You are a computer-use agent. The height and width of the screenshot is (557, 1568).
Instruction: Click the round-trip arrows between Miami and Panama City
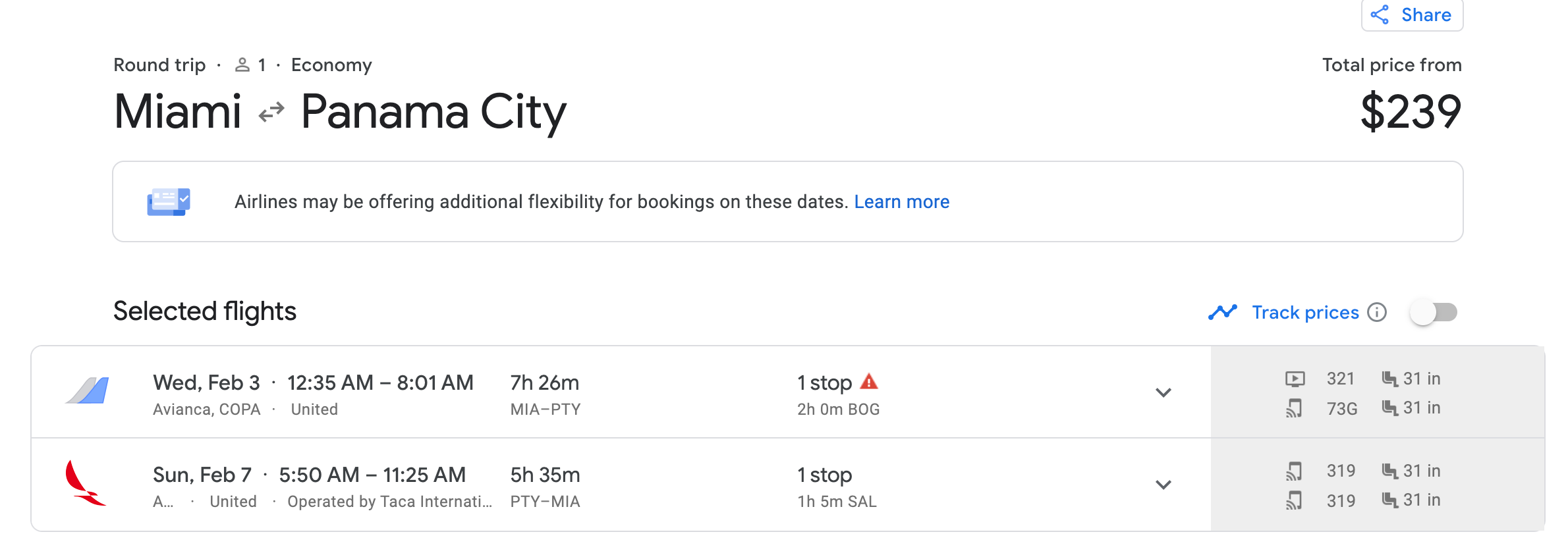click(271, 112)
